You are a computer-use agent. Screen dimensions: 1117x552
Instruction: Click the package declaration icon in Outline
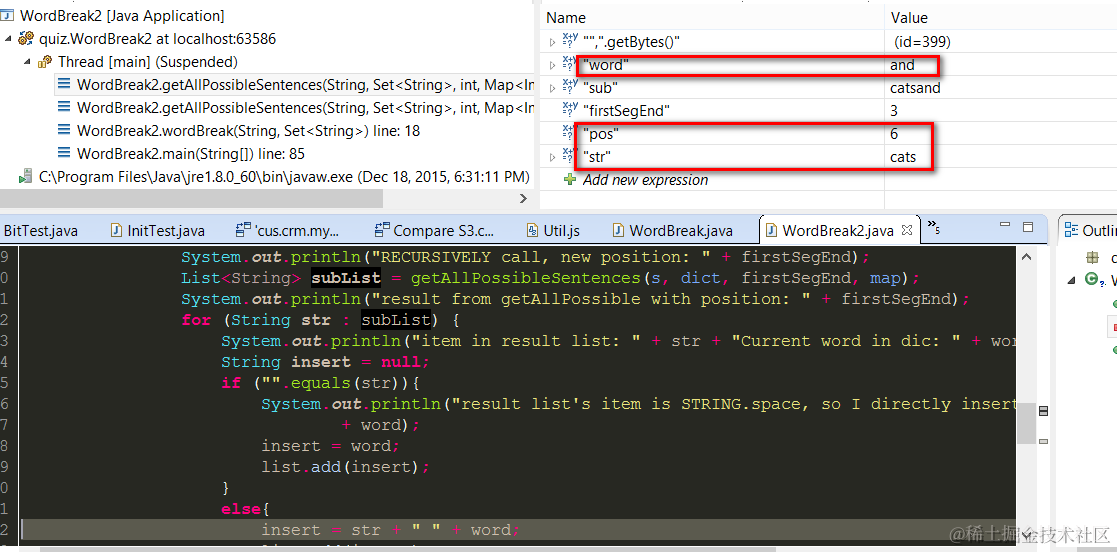[1092, 258]
